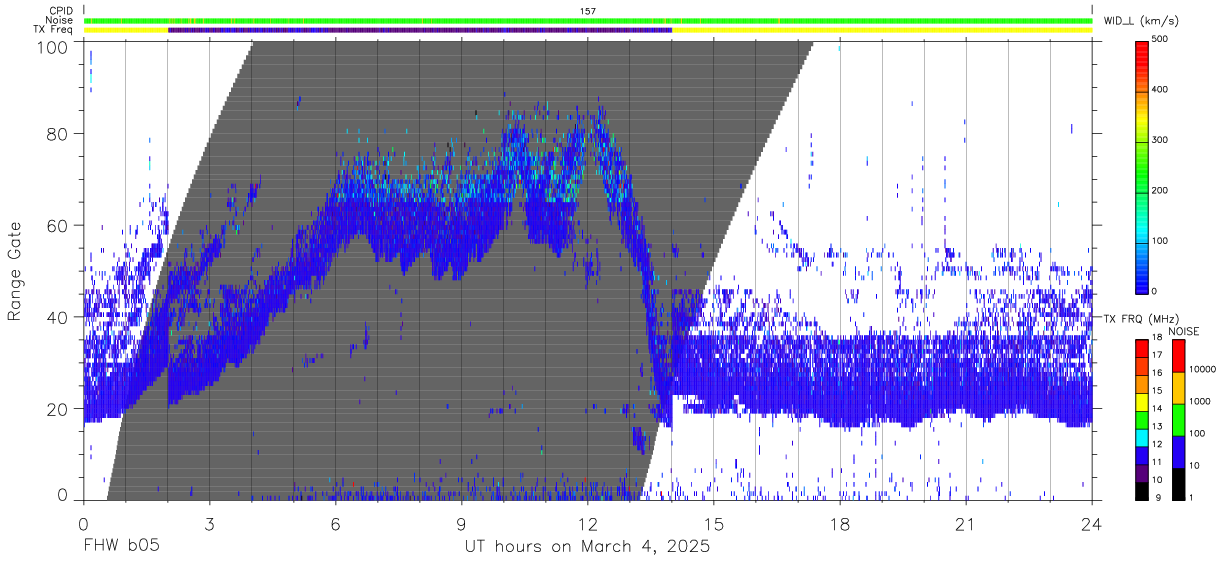Click the CPID value 157
1228x567 pixels.
point(588,11)
